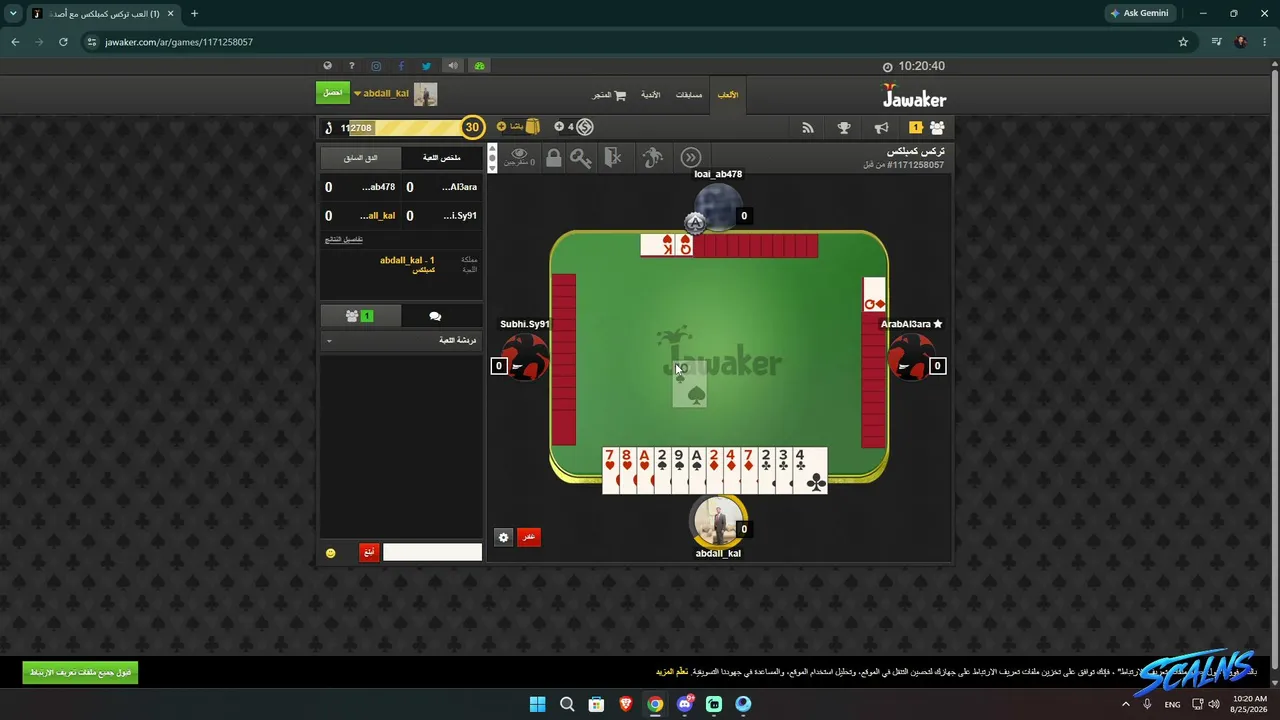This screenshot has width=1280, height=720.
Task: Switch to the previous trick tab
Action: click(x=361, y=158)
